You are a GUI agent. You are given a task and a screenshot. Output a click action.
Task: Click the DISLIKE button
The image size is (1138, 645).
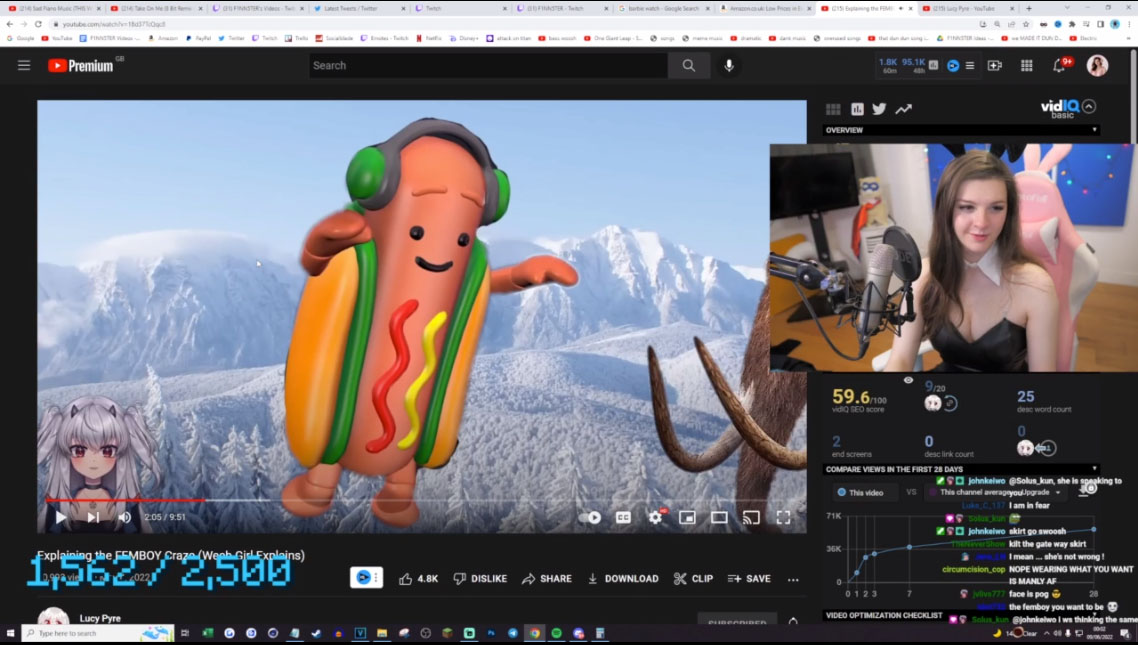point(480,578)
